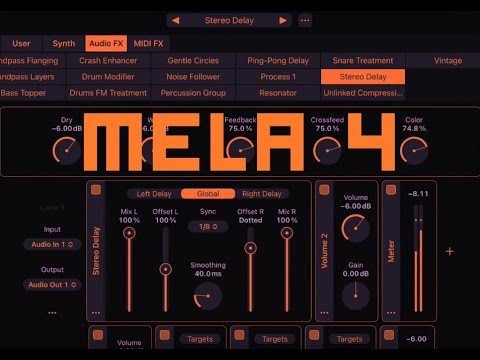480x360 pixels.
Task: Click the Color knob
Action: click(x=414, y=150)
